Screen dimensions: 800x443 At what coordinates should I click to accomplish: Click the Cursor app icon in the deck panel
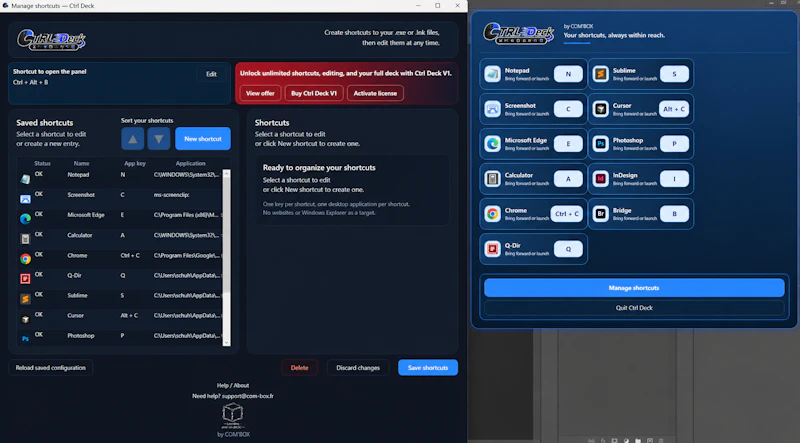(601, 109)
